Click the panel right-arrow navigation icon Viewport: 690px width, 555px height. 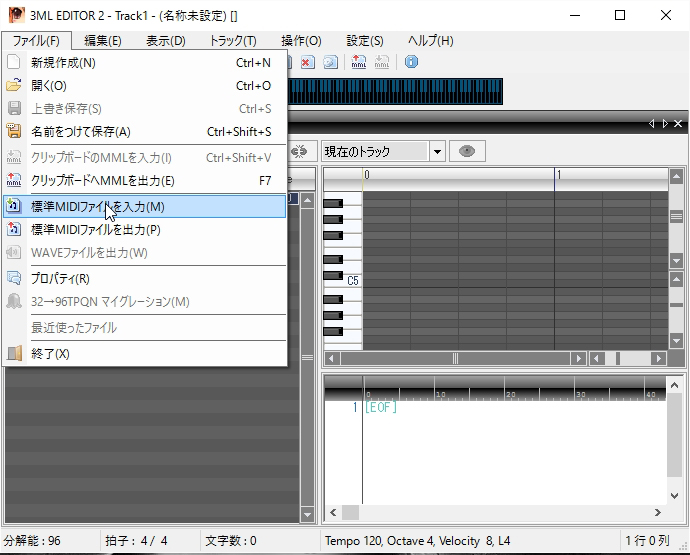point(665,124)
